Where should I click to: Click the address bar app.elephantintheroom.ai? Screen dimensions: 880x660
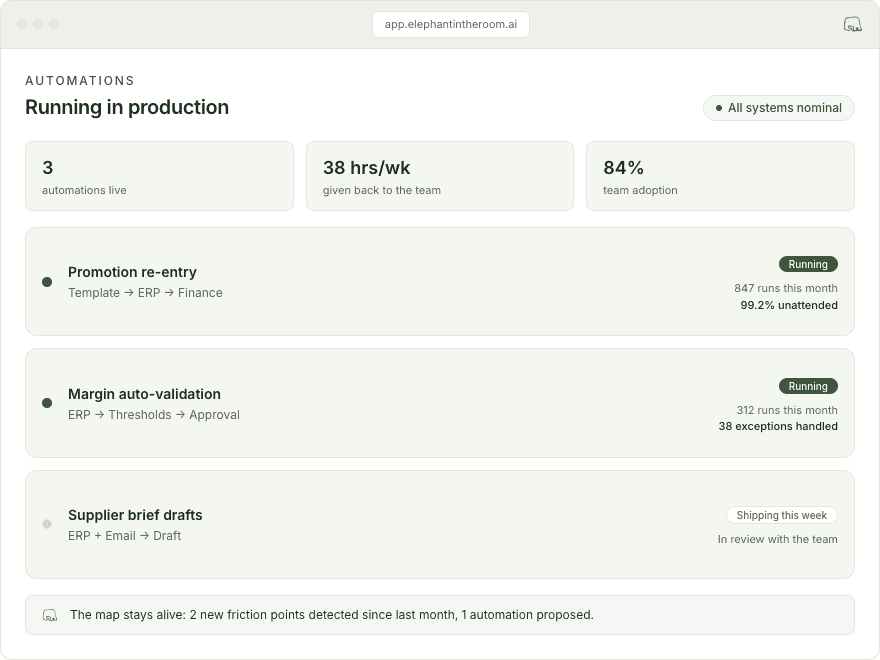[x=451, y=24]
